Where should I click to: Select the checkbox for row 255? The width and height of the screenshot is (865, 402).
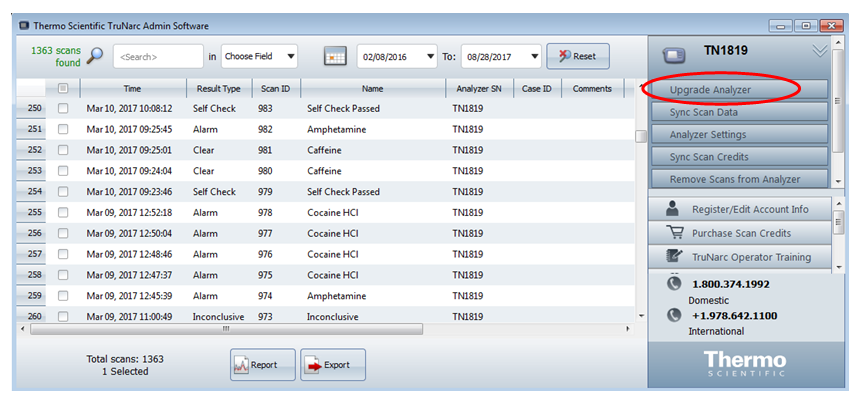coord(63,212)
